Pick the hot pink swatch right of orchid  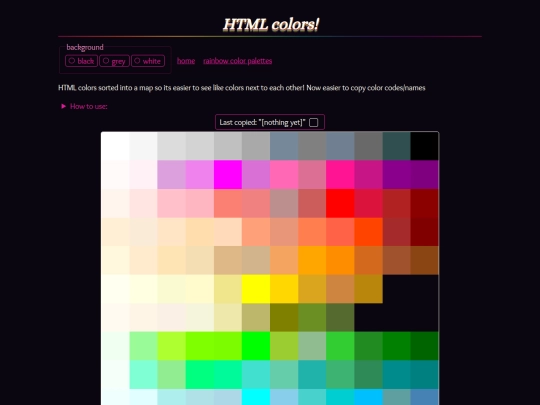pyautogui.click(x=284, y=175)
